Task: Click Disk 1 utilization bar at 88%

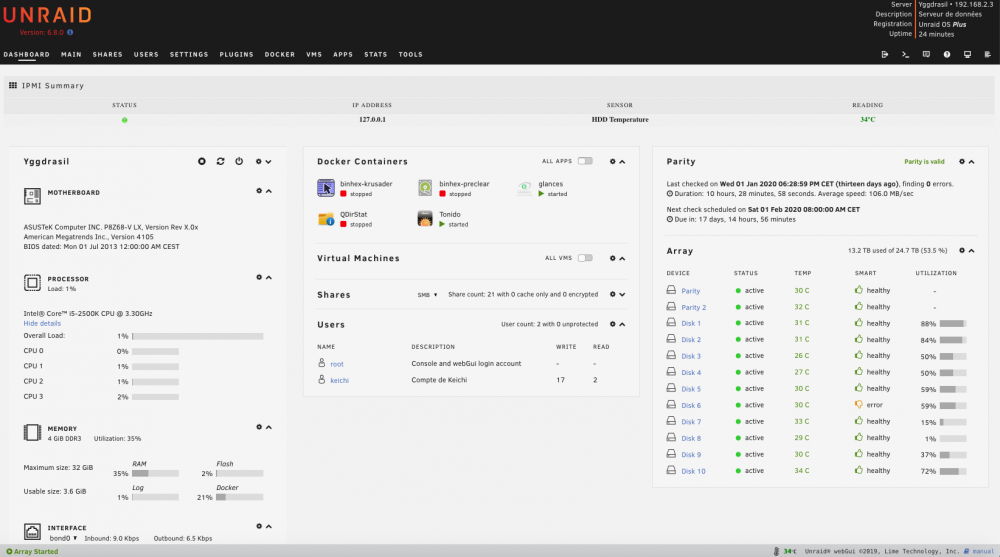Action: click(x=953, y=323)
